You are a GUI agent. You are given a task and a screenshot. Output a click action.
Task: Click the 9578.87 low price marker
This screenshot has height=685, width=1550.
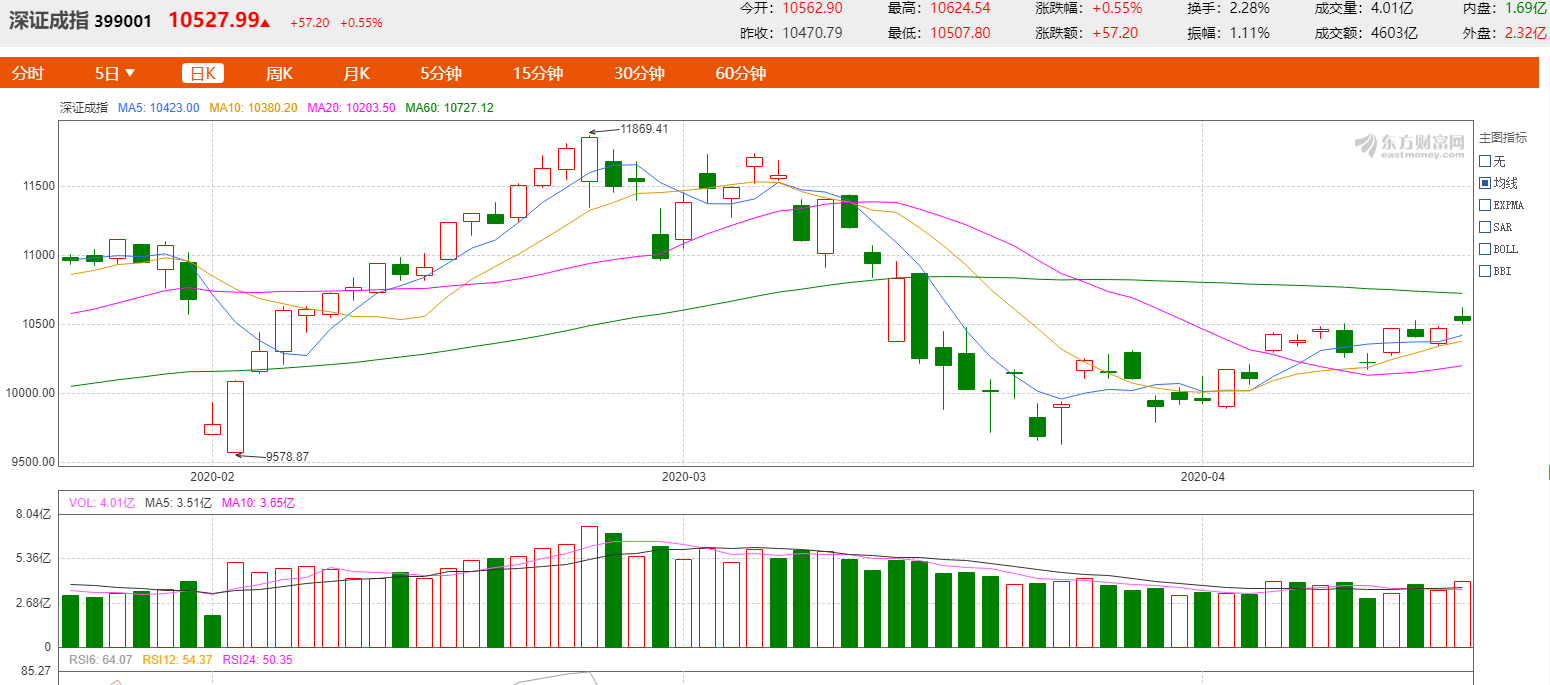tap(286, 457)
